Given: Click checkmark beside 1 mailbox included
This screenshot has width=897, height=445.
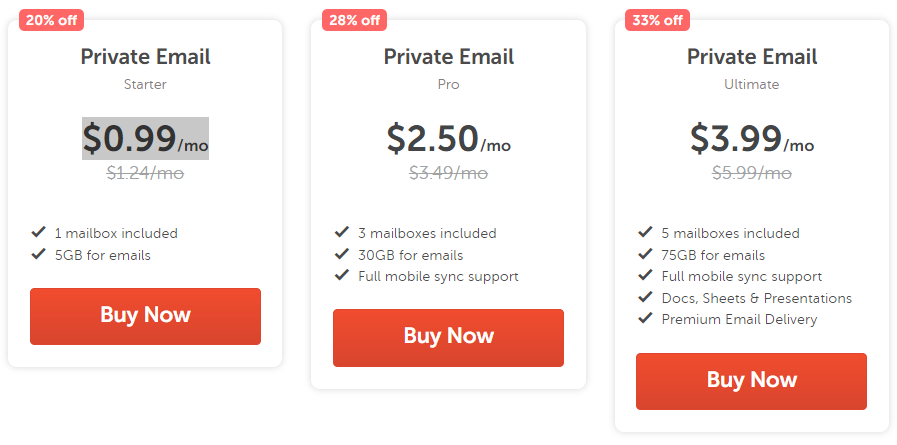Looking at the screenshot, I should 39,233.
